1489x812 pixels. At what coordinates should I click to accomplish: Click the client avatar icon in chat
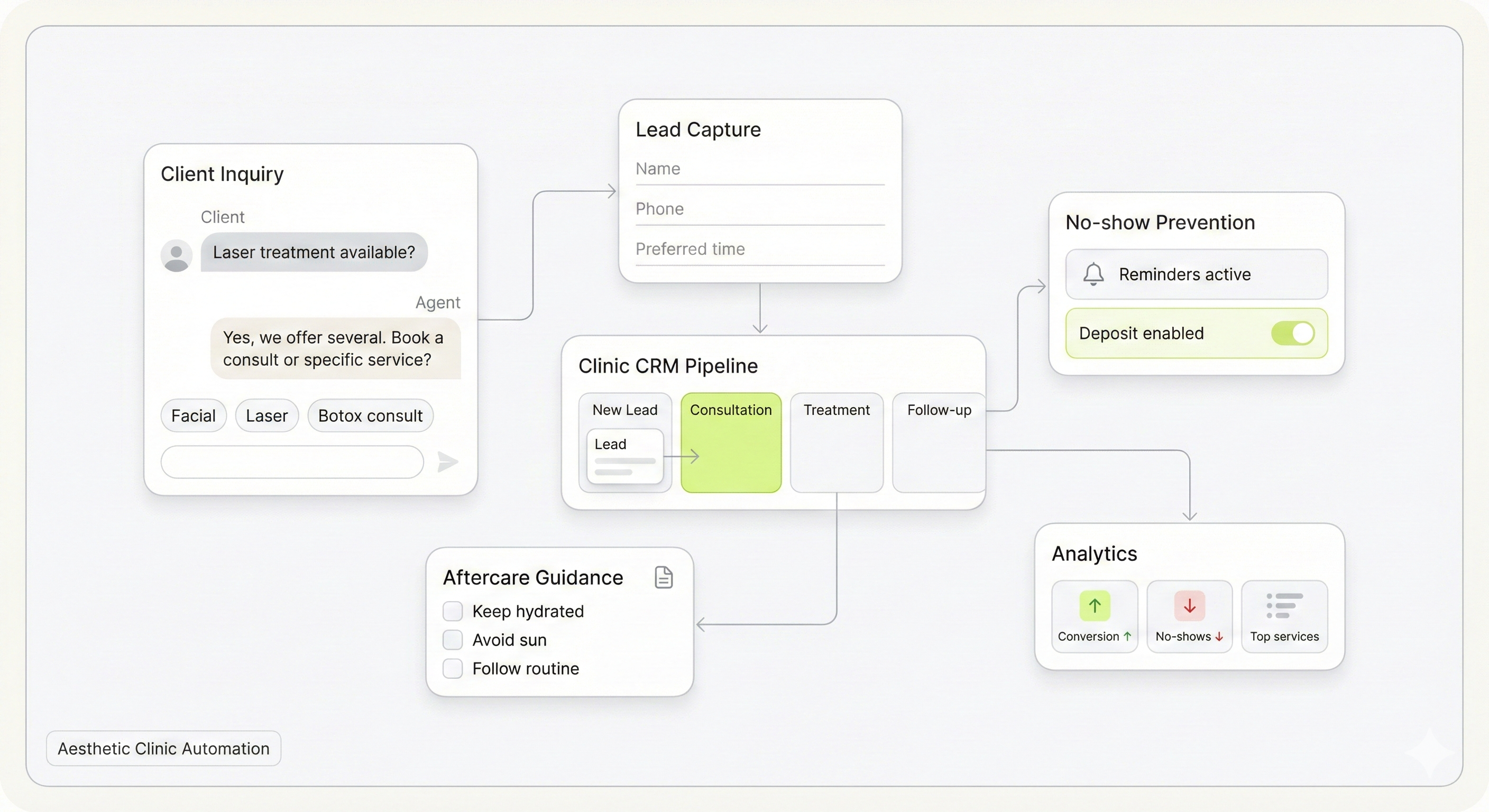pyautogui.click(x=176, y=254)
